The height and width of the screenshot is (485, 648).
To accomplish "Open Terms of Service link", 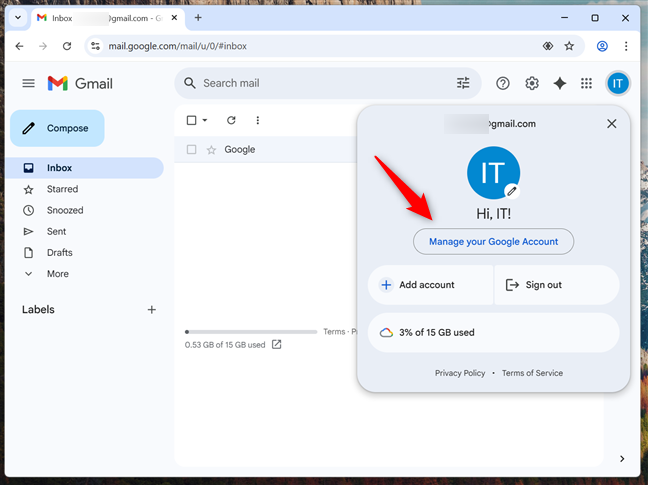I will coord(532,373).
